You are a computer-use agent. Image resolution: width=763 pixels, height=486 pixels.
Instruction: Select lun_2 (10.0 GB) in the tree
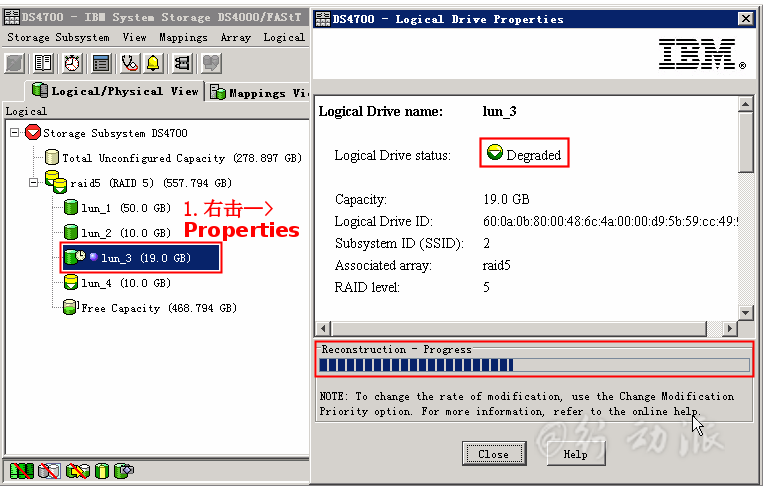(x=126, y=233)
